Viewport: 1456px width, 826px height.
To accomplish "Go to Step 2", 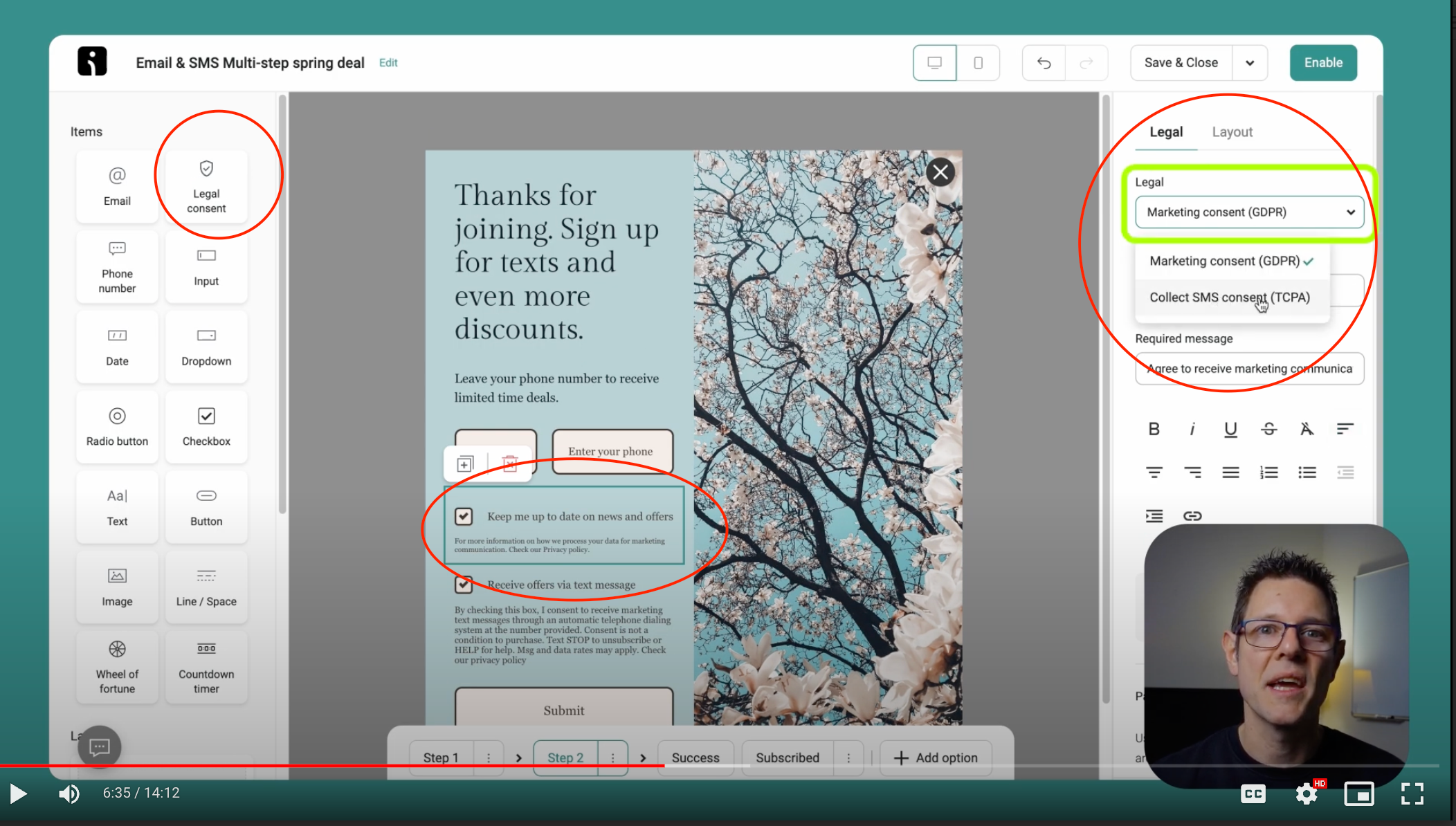I will click(566, 758).
